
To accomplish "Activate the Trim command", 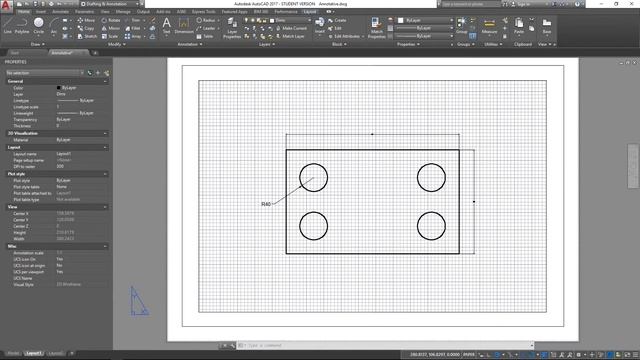I will click(133, 20).
